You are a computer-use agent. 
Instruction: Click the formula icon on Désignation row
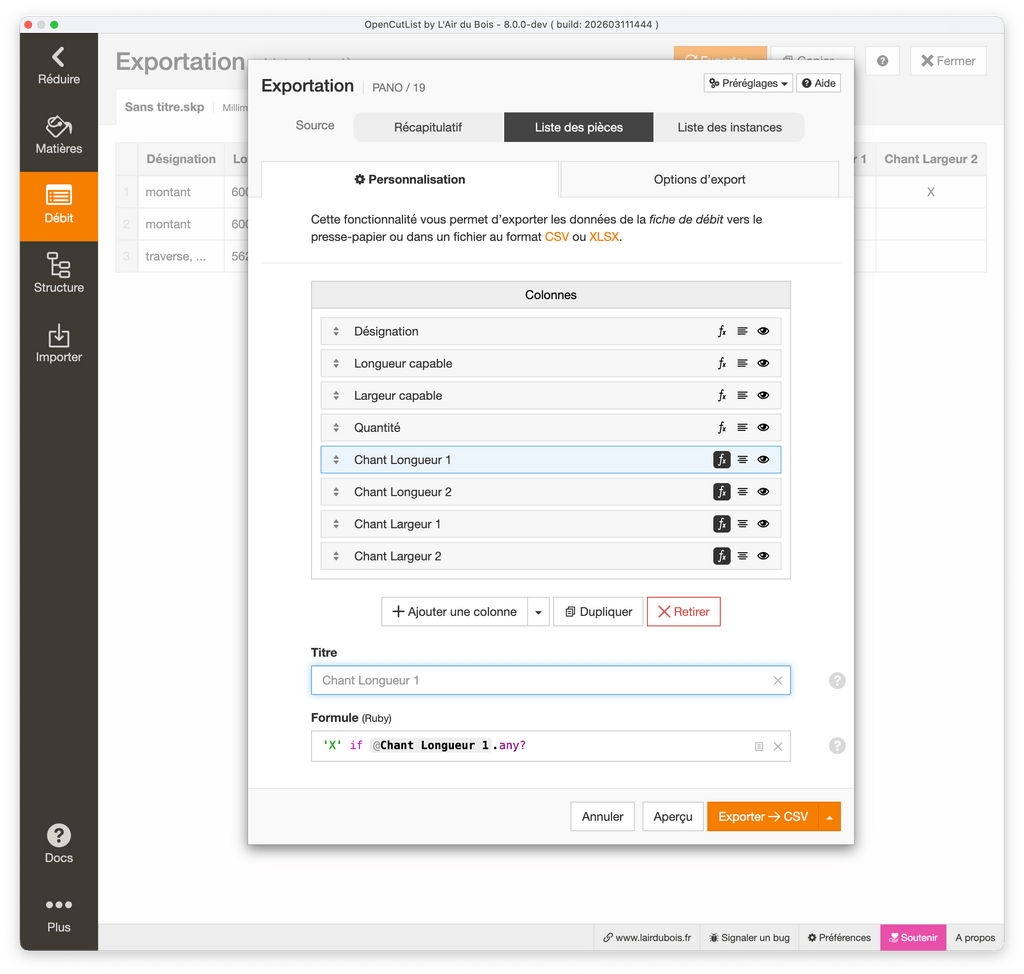point(722,332)
